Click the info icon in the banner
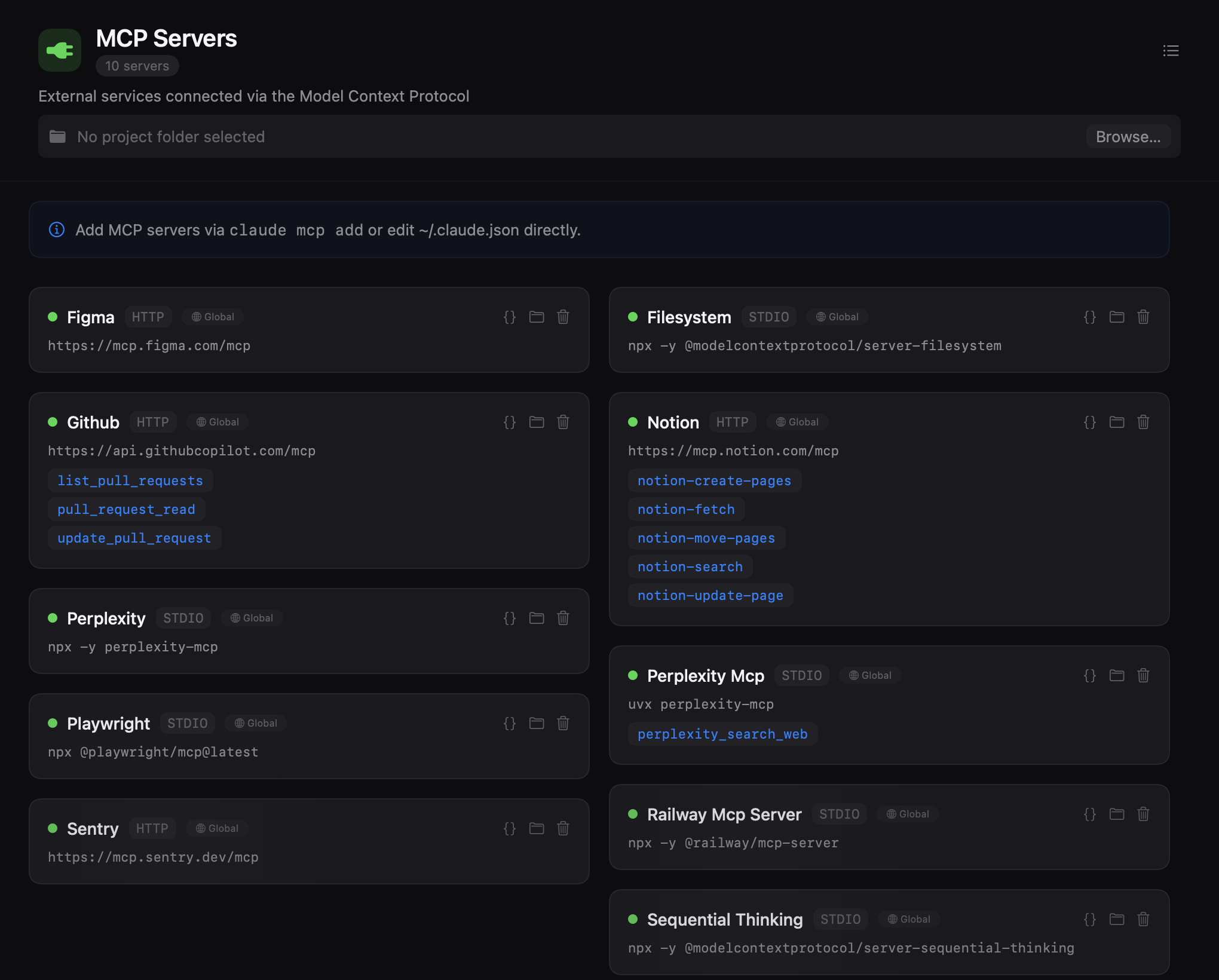 click(x=56, y=229)
